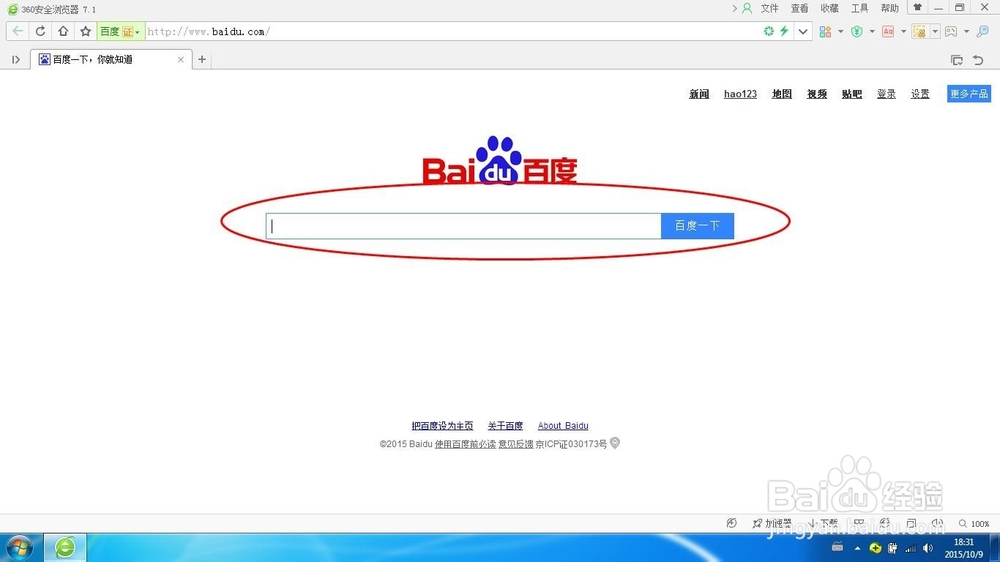Open the 意见反馈 link
The image size is (1000, 562).
[x=516, y=444]
